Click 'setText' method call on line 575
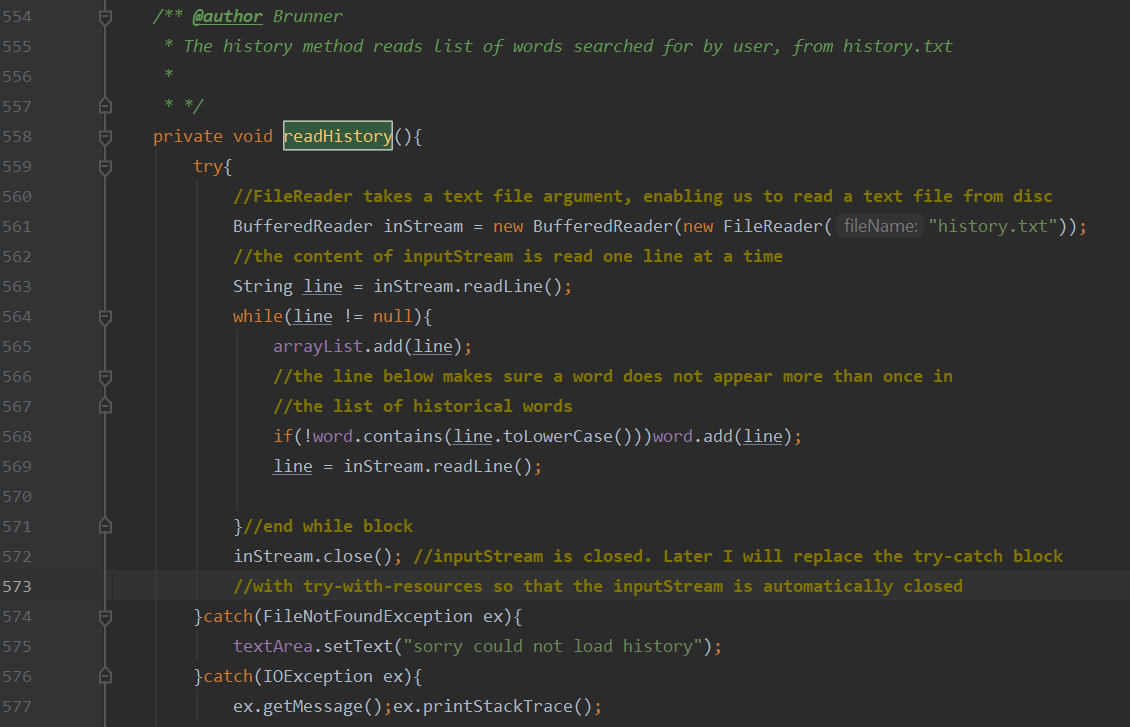This screenshot has width=1130, height=727. (x=358, y=646)
